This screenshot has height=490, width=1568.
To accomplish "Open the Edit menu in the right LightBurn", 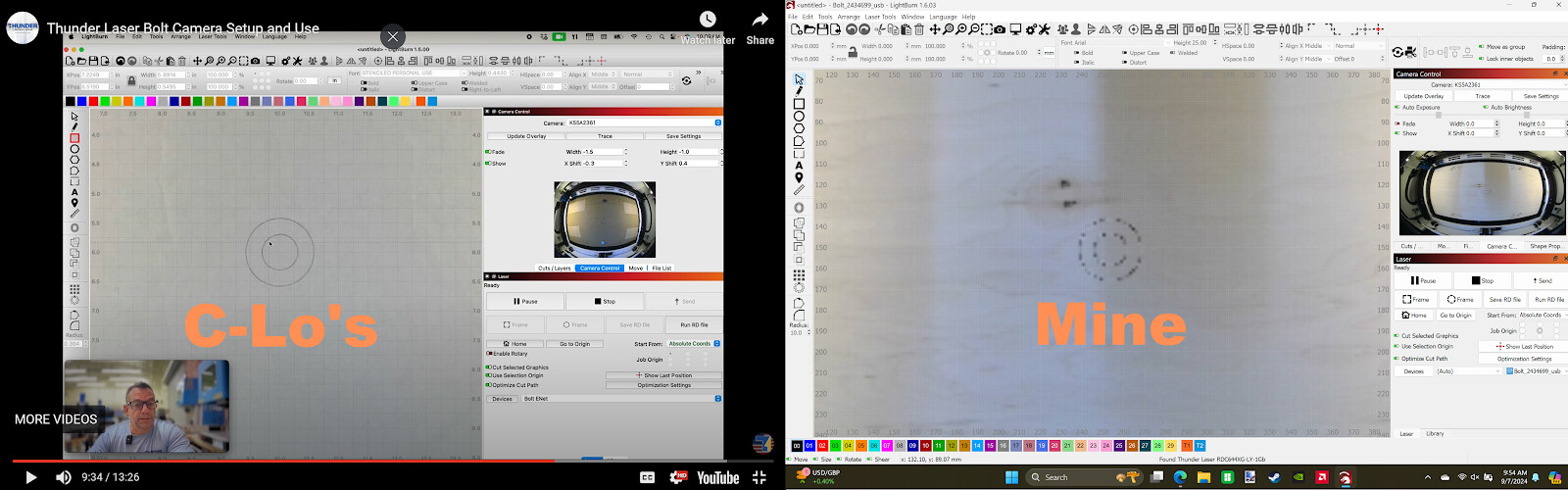I will [808, 17].
